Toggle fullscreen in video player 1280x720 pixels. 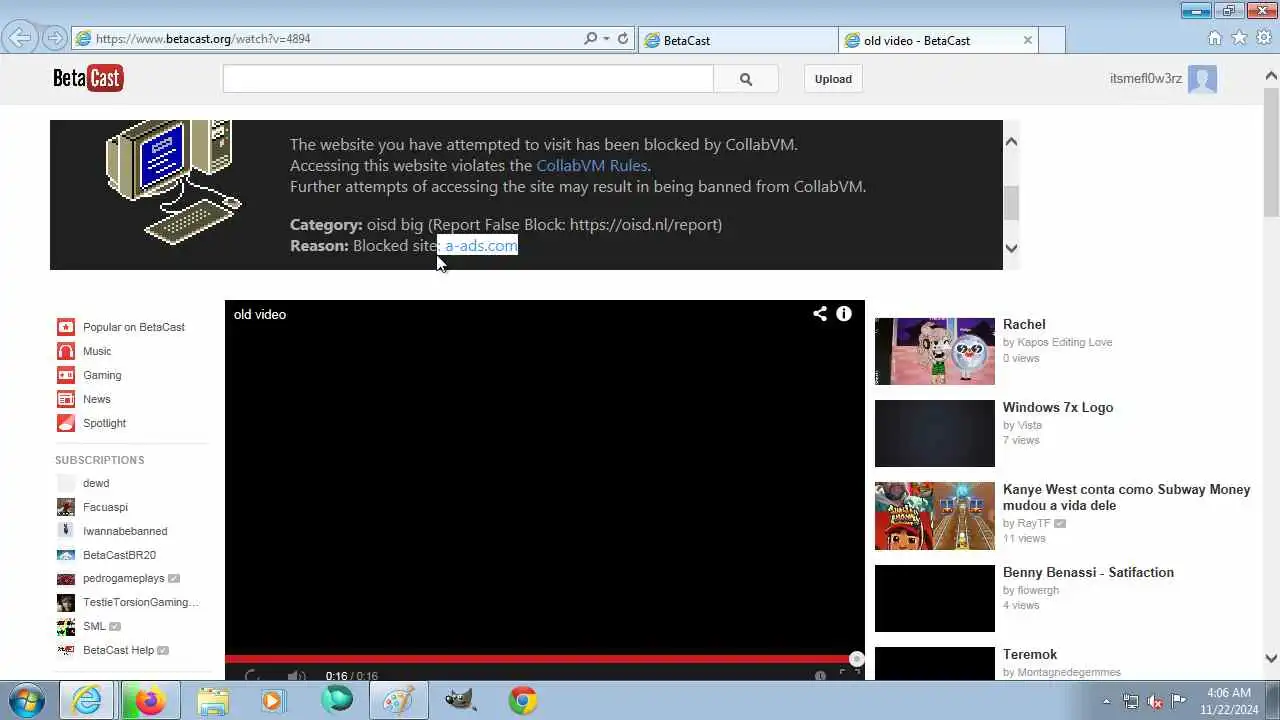pos(850,674)
